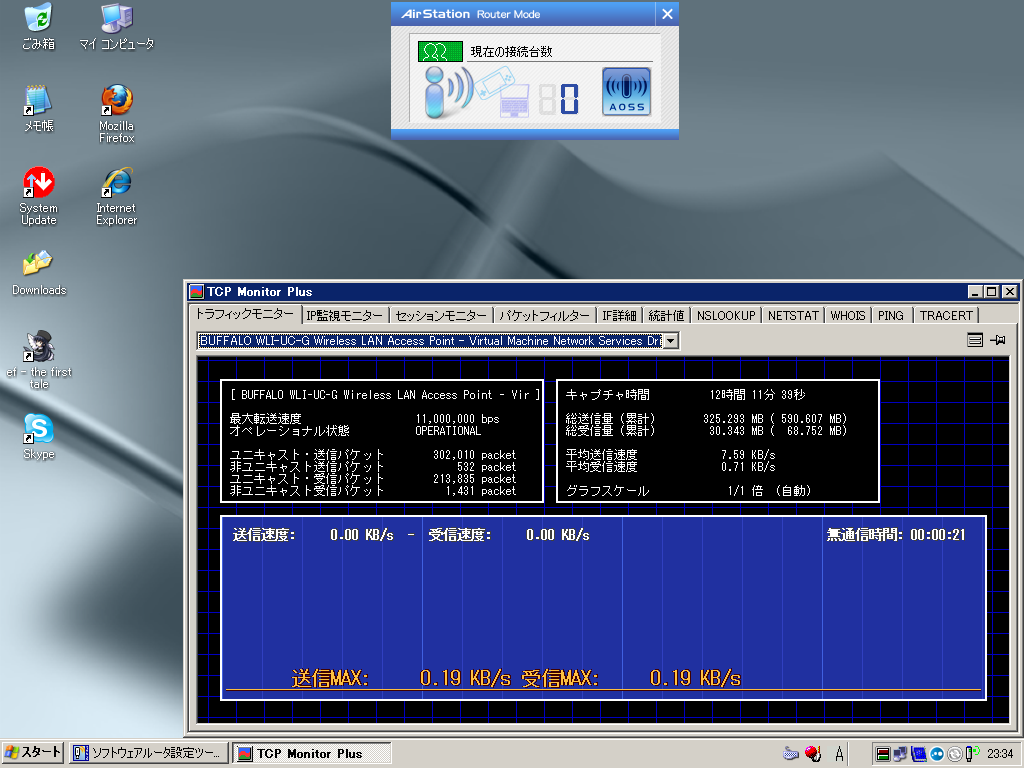Click the 送信MAX '0.19 KB/s' readout
Image resolution: width=1024 pixels, height=768 pixels.
click(465, 678)
